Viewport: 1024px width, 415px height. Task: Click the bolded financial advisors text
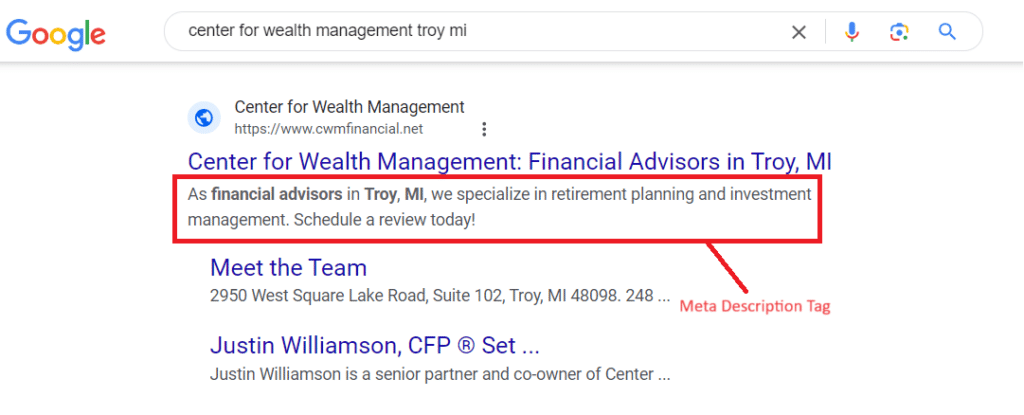277,194
